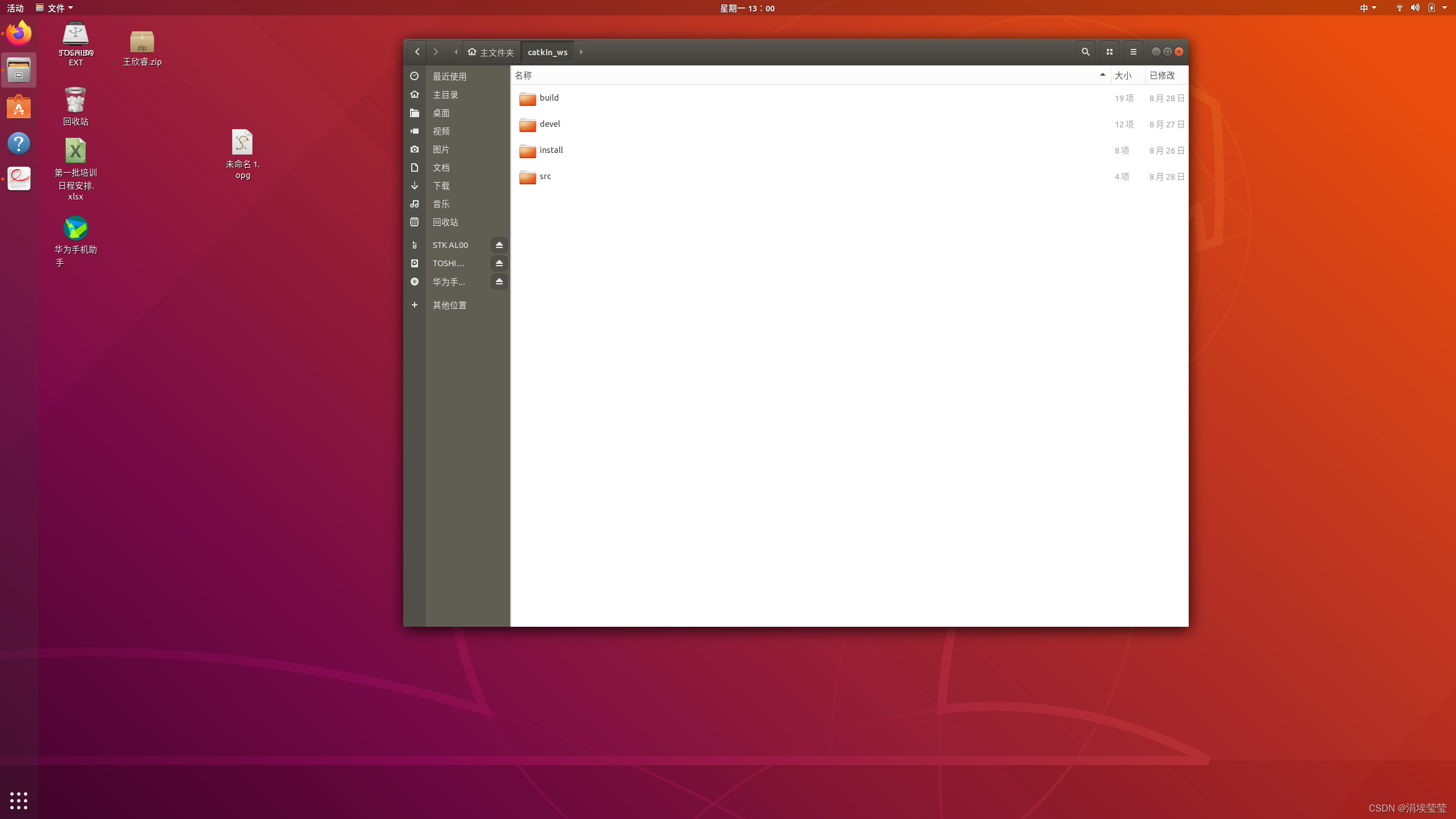Open the Help icon in dock
This screenshot has width=1456, height=819.
click(19, 143)
